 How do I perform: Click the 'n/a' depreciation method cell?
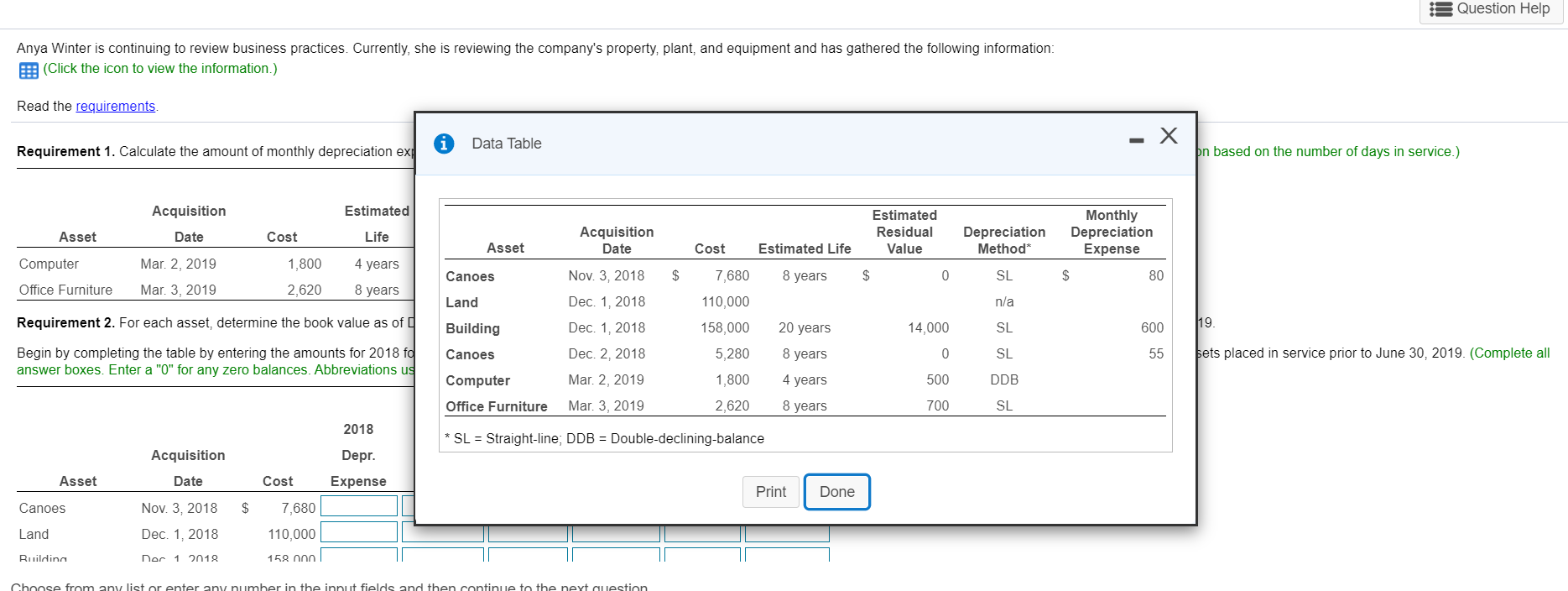coord(1004,301)
